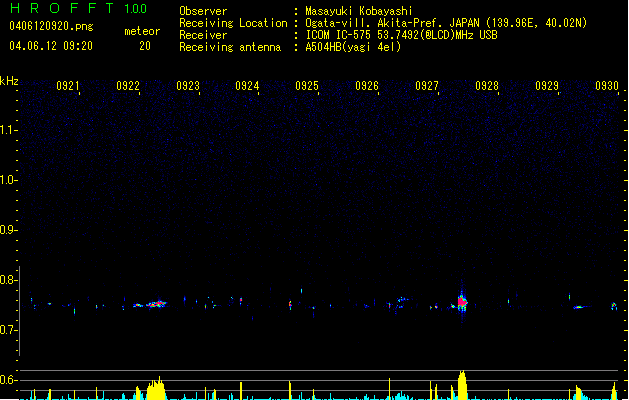Image resolution: width=629 pixels, height=400 pixels.
Task: Click the 1.1 frequency axis label
Action: [x=8, y=130]
